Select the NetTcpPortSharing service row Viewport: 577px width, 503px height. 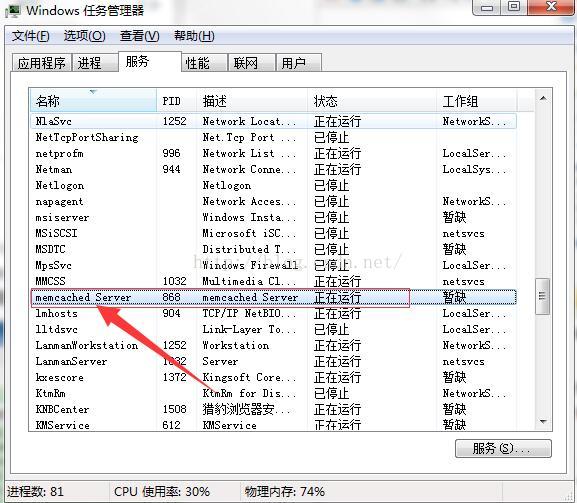point(273,137)
